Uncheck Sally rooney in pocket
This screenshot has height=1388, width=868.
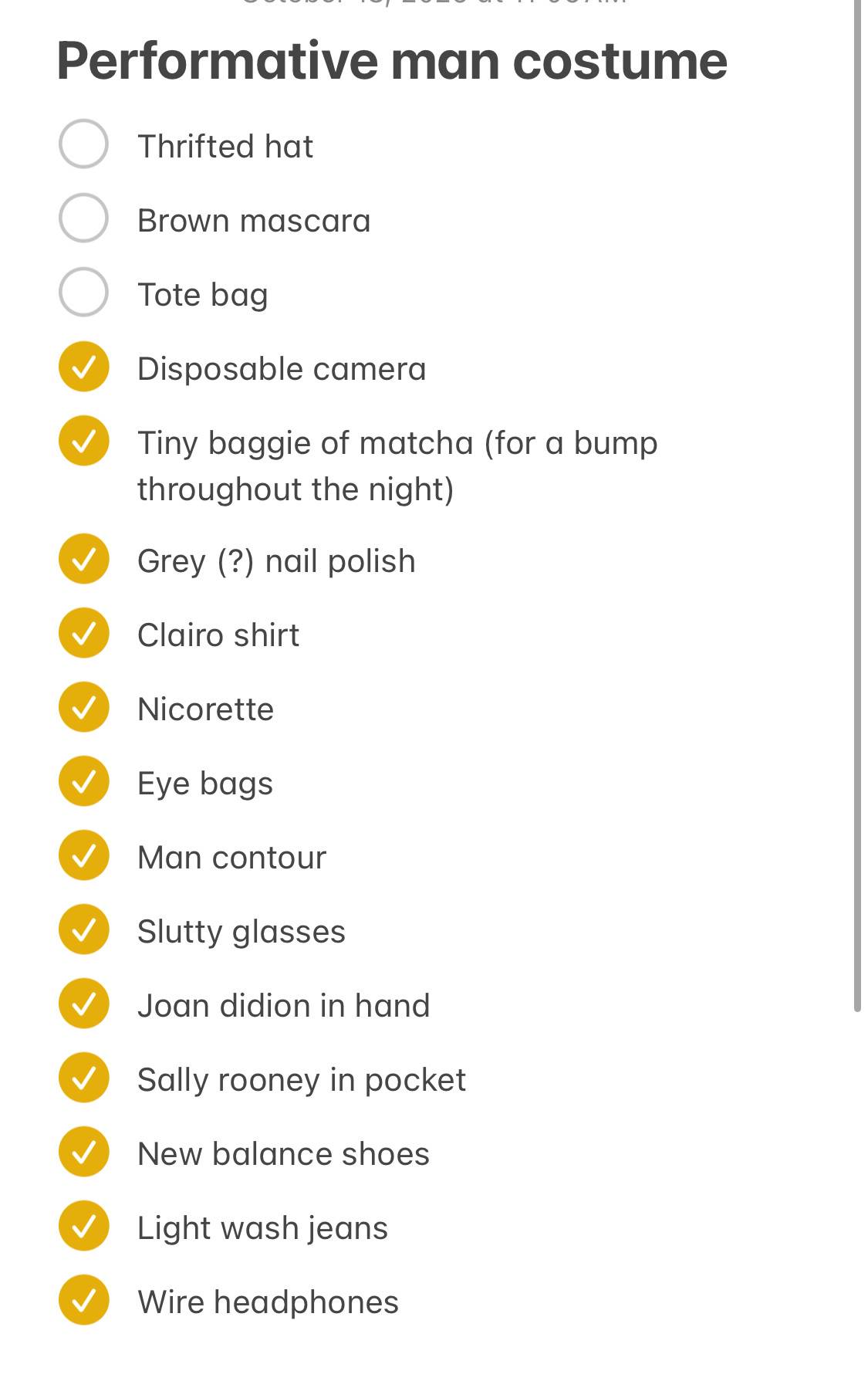[x=83, y=1078]
